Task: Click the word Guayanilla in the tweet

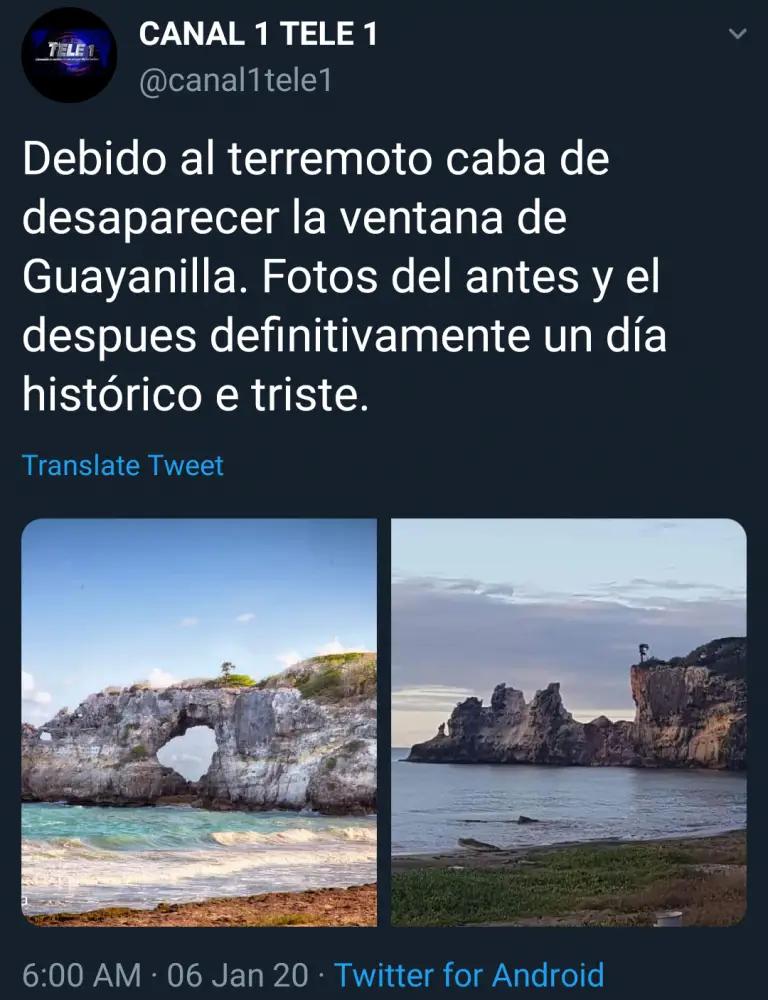Action: (128, 278)
